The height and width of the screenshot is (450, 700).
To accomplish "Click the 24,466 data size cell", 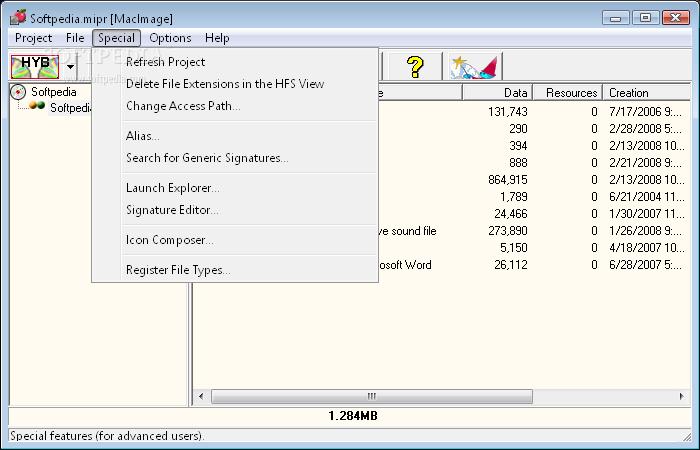I will [511, 214].
